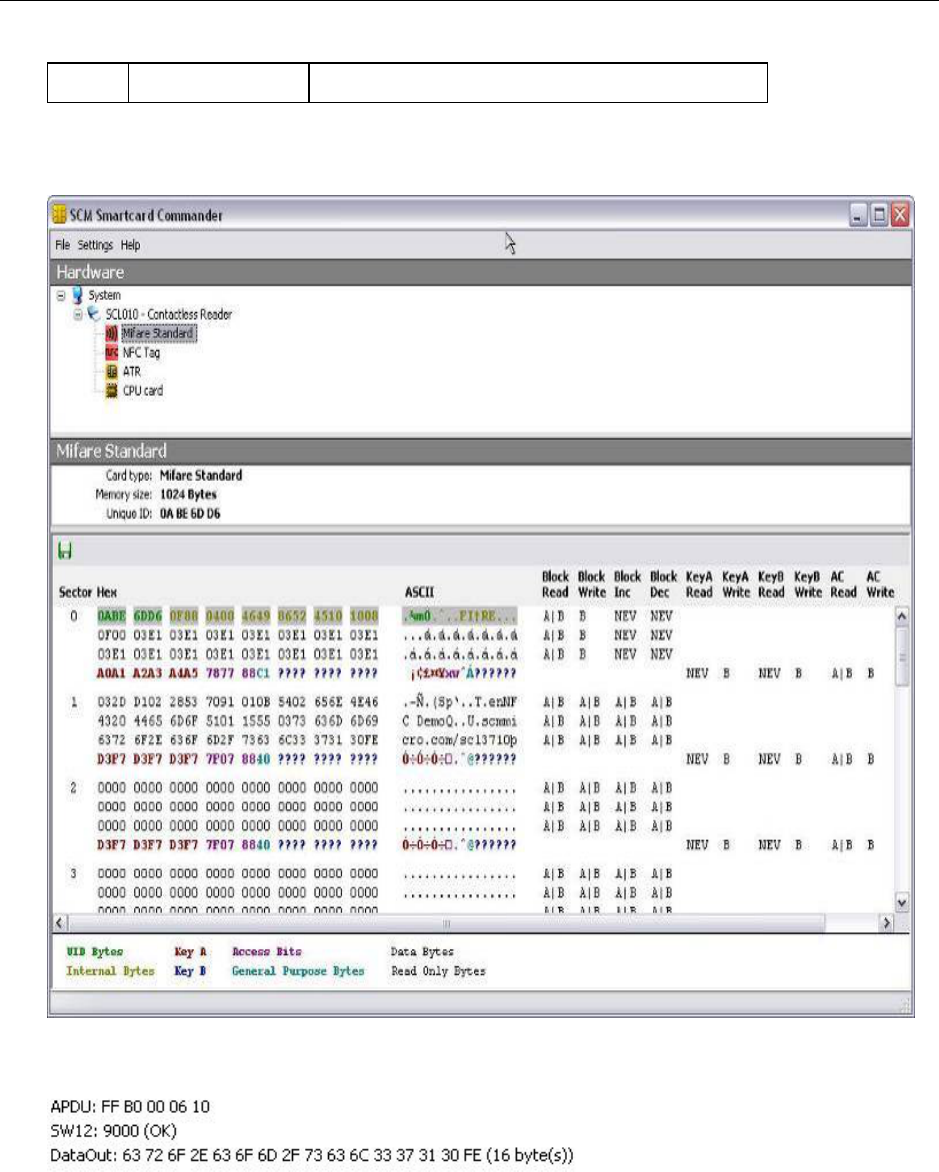
Task: Click the SCL010 Contactless Reader icon
Action: (94, 314)
